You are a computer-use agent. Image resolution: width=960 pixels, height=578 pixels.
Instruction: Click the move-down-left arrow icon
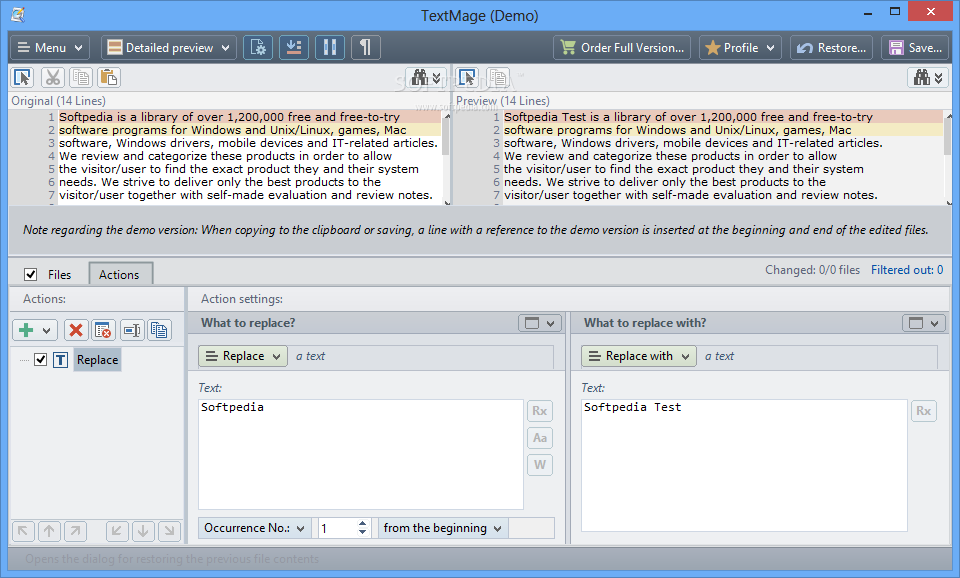(x=117, y=531)
